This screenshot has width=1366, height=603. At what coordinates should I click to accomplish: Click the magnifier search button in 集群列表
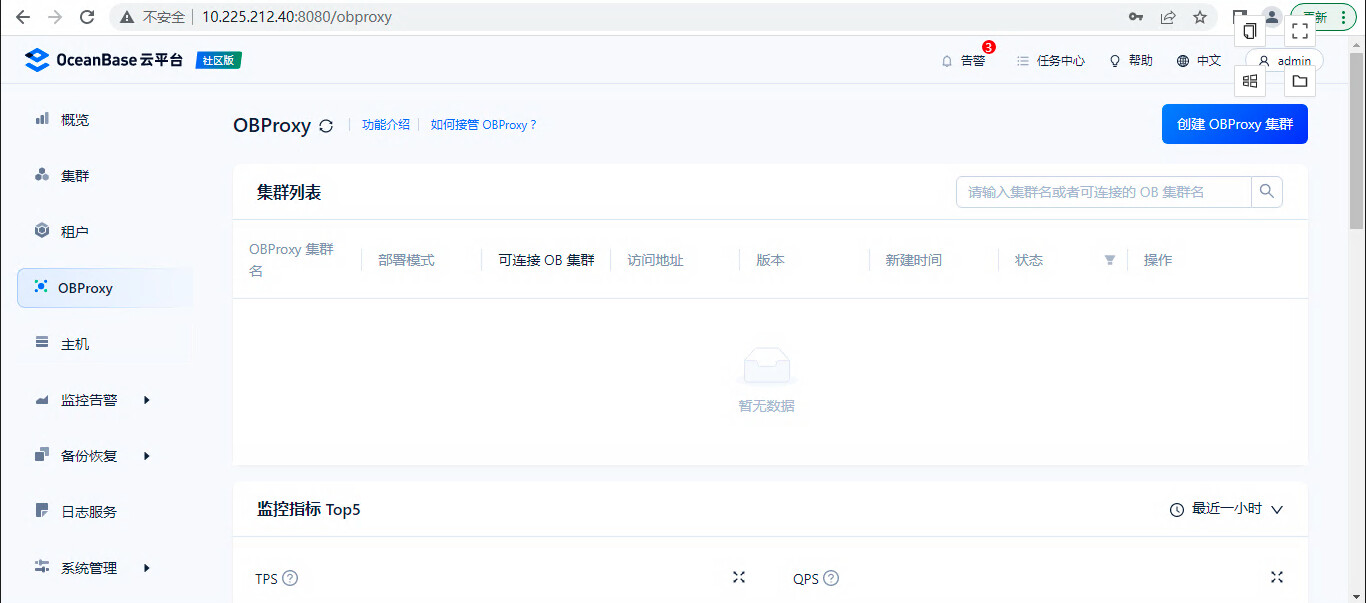click(1267, 192)
